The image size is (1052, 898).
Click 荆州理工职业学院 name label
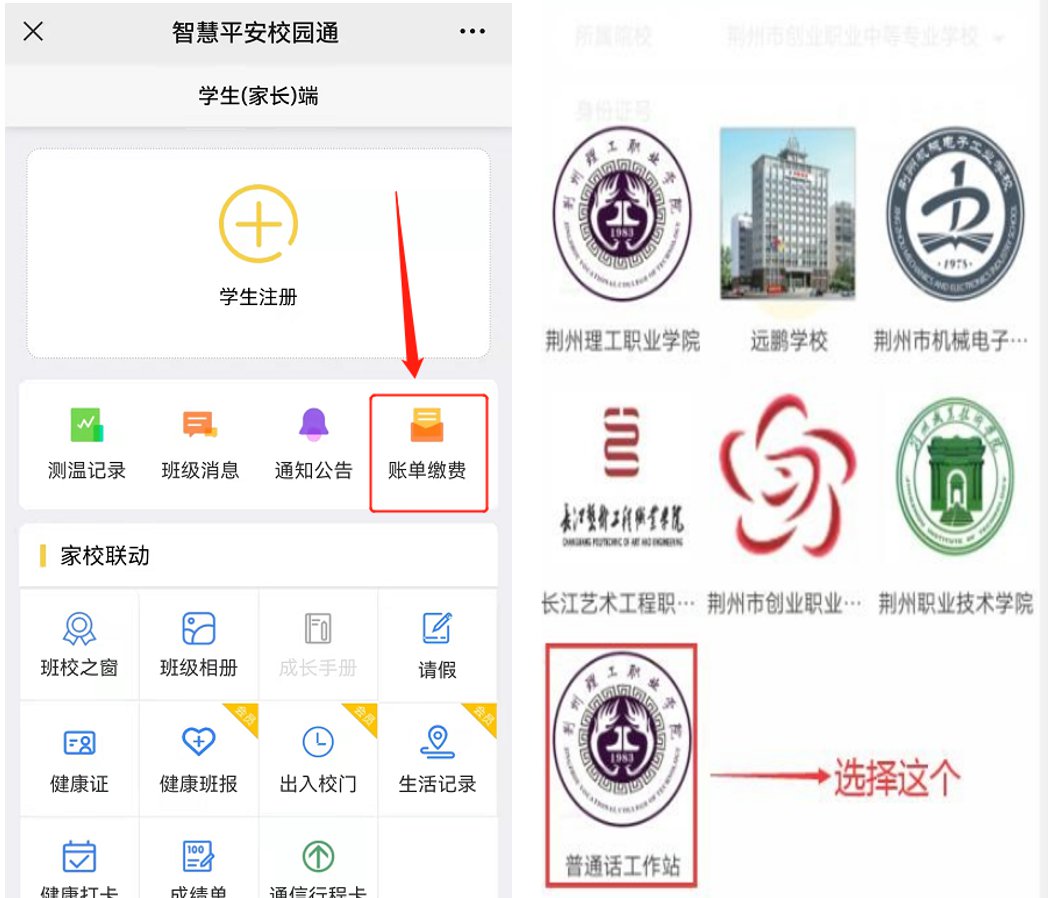pyautogui.click(x=622, y=341)
